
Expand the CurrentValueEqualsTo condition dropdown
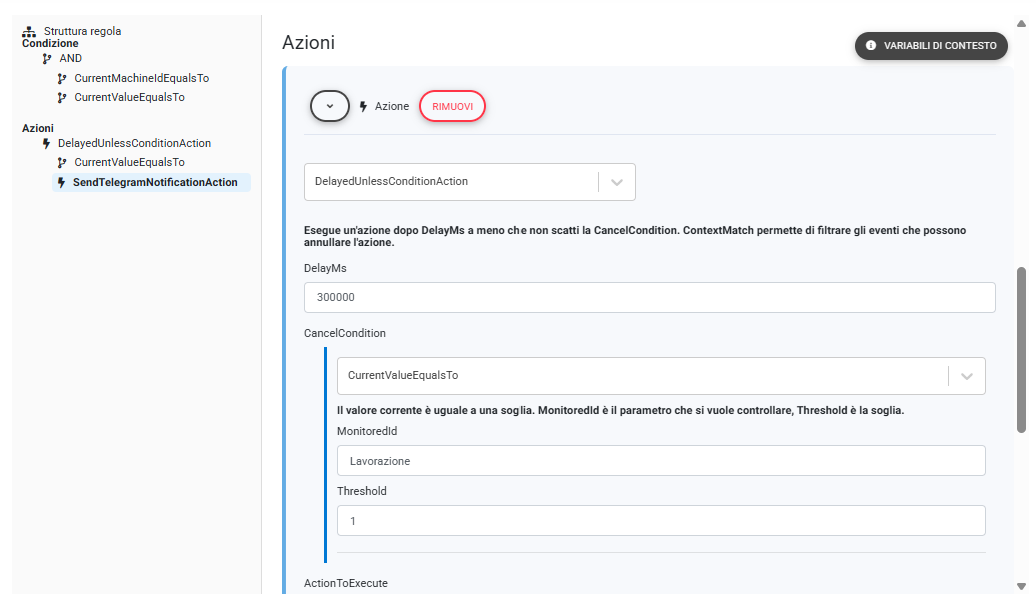pyautogui.click(x=966, y=376)
